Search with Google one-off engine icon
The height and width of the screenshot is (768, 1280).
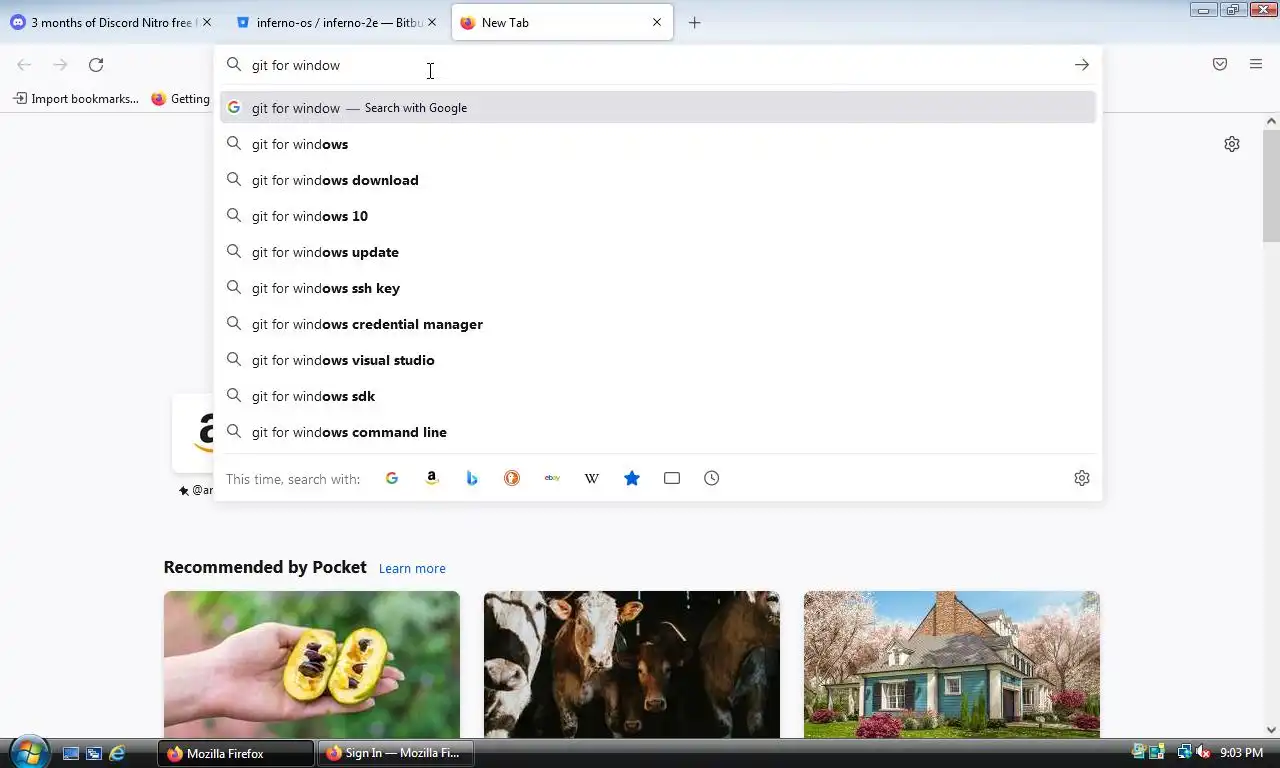point(392,478)
